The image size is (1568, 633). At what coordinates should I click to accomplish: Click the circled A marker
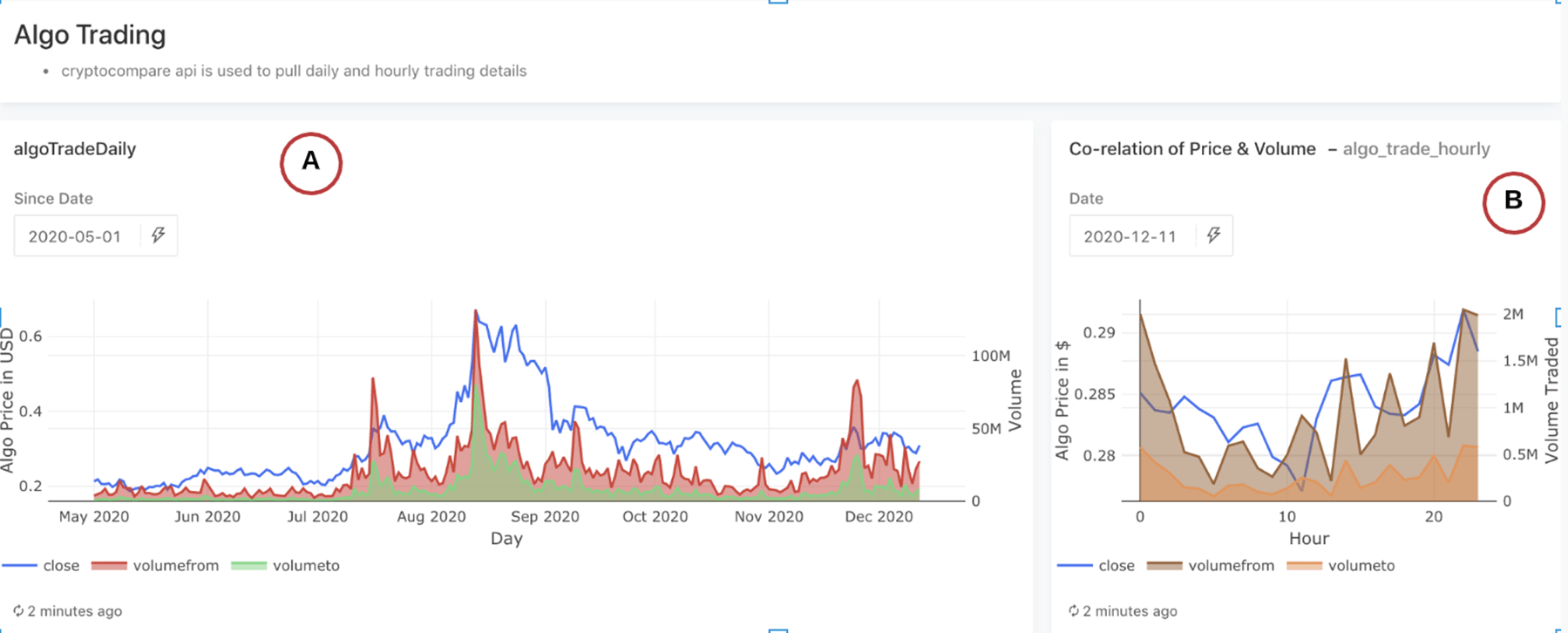click(311, 163)
